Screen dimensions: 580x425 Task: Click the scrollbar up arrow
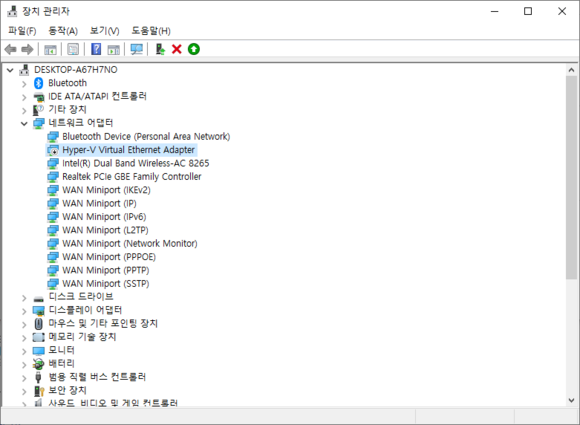click(x=571, y=70)
